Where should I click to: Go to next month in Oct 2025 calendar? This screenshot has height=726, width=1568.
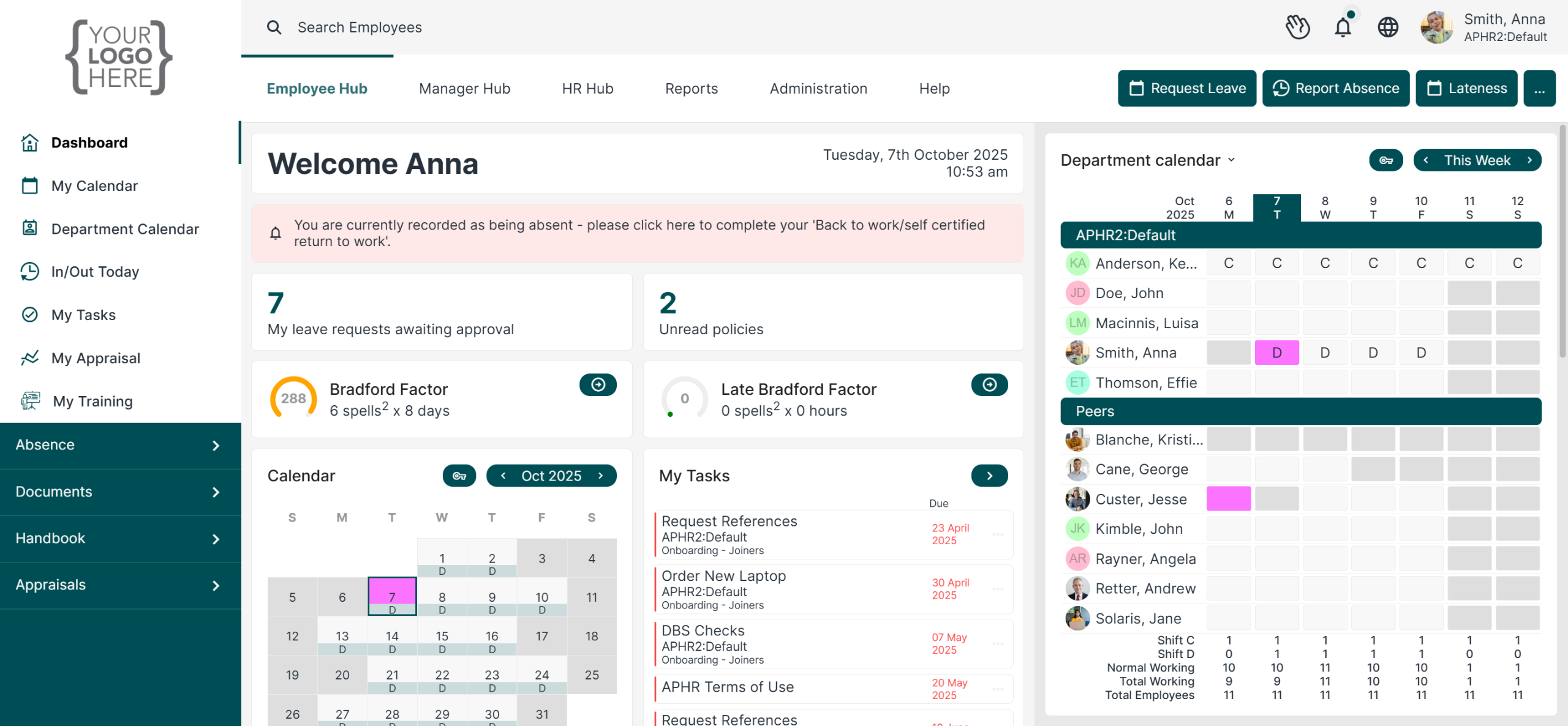pos(601,476)
